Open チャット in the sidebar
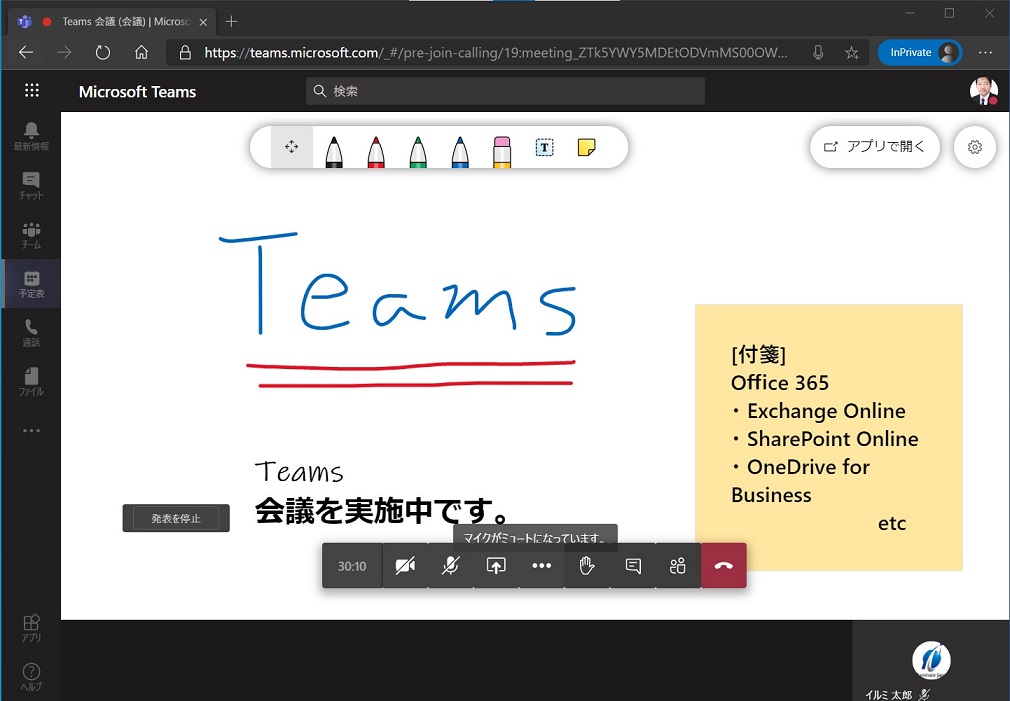1010x701 pixels. [x=31, y=186]
